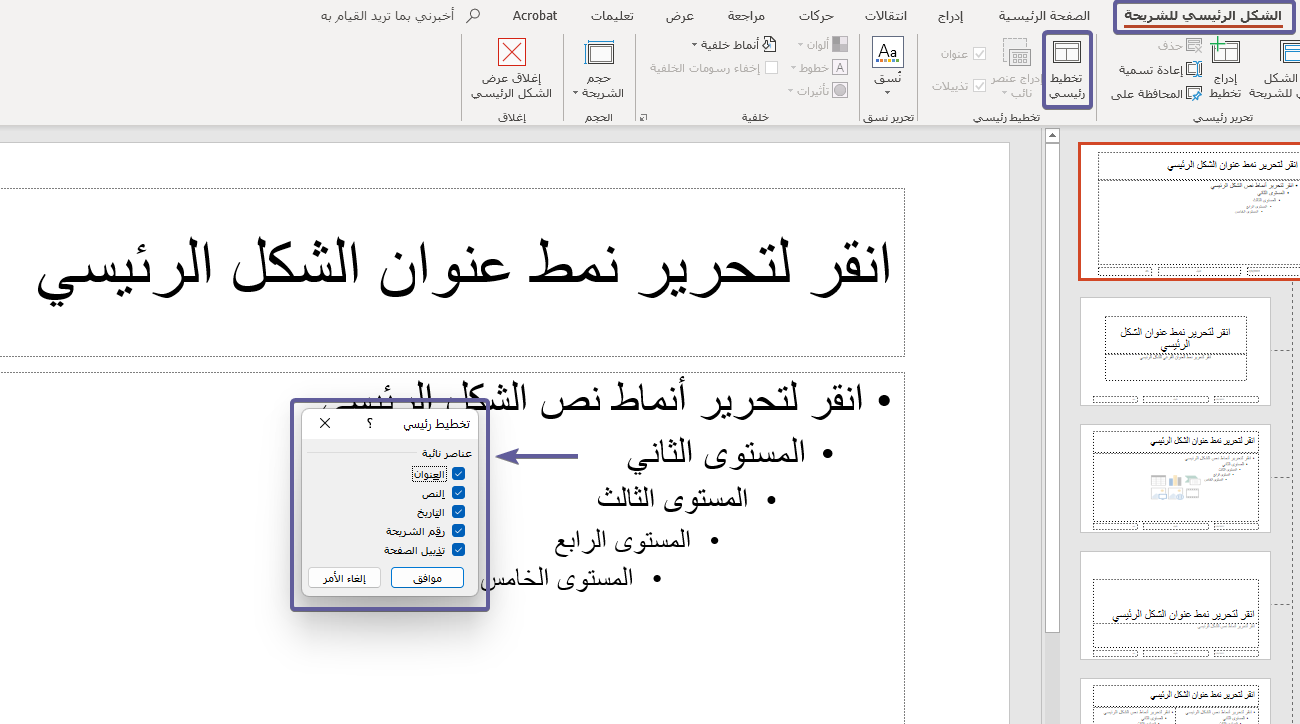Click the موافق (OK) button

[427, 578]
